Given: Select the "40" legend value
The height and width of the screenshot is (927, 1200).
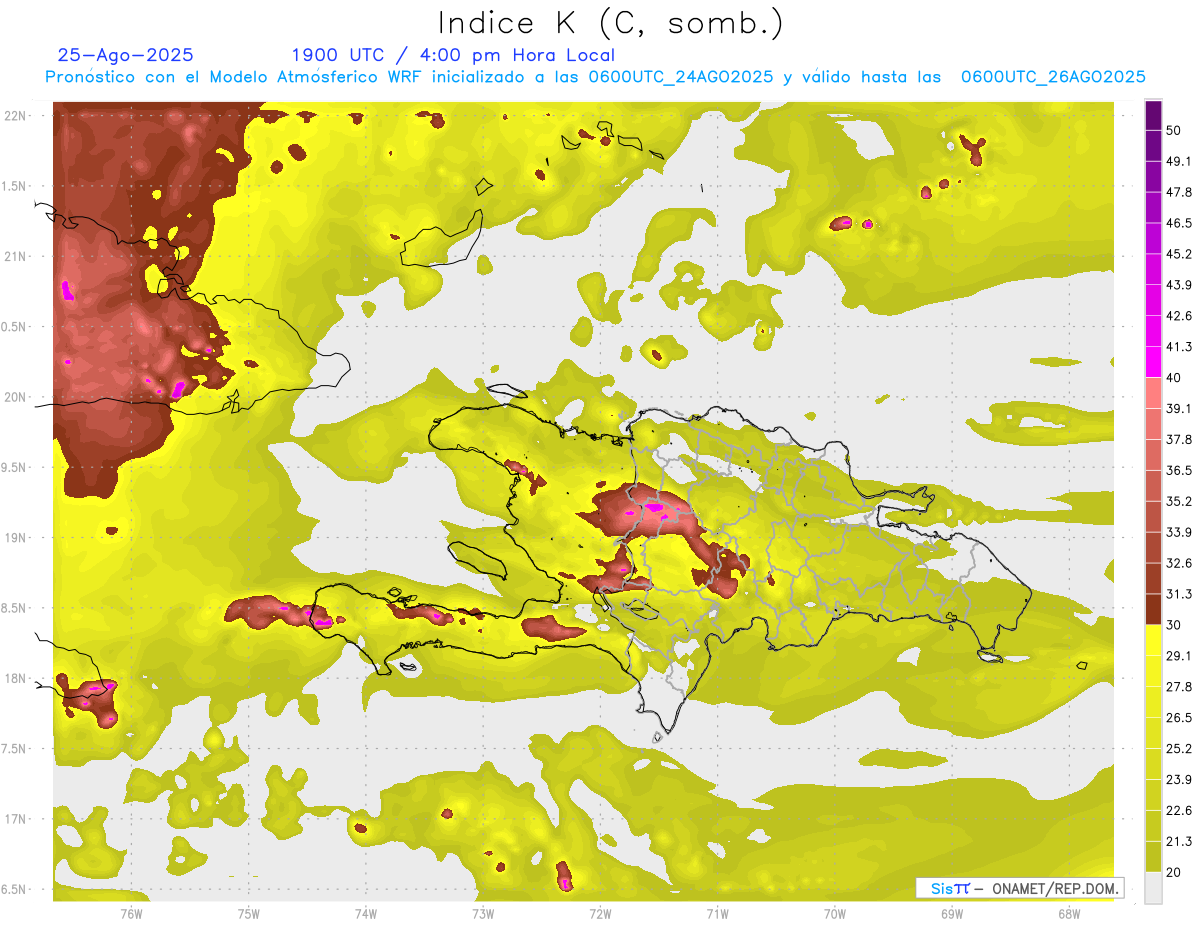Looking at the screenshot, I should click(x=1175, y=378).
